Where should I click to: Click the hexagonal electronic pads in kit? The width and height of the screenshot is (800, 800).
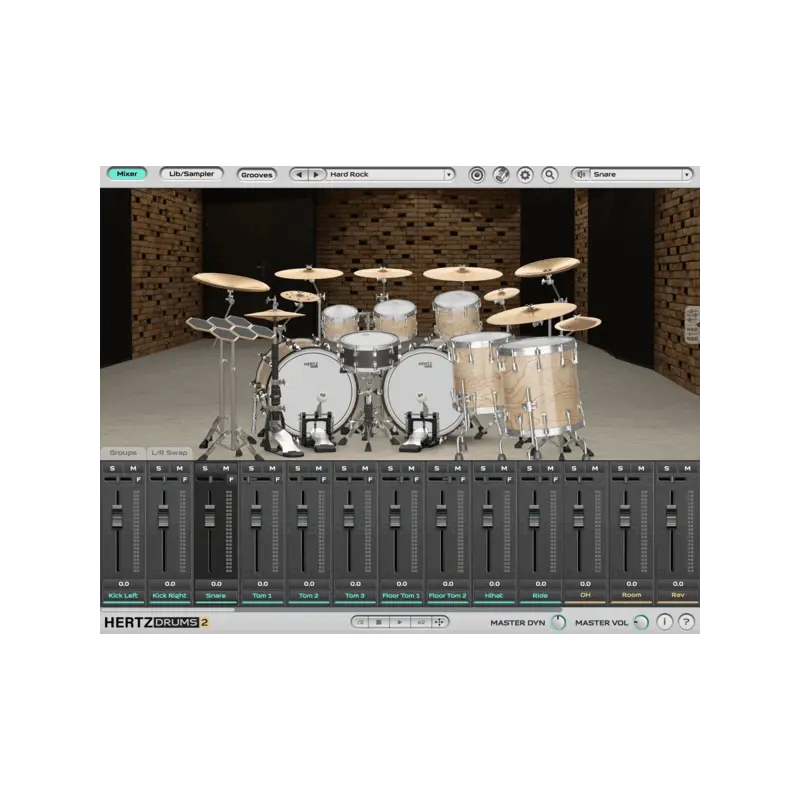pos(230,327)
